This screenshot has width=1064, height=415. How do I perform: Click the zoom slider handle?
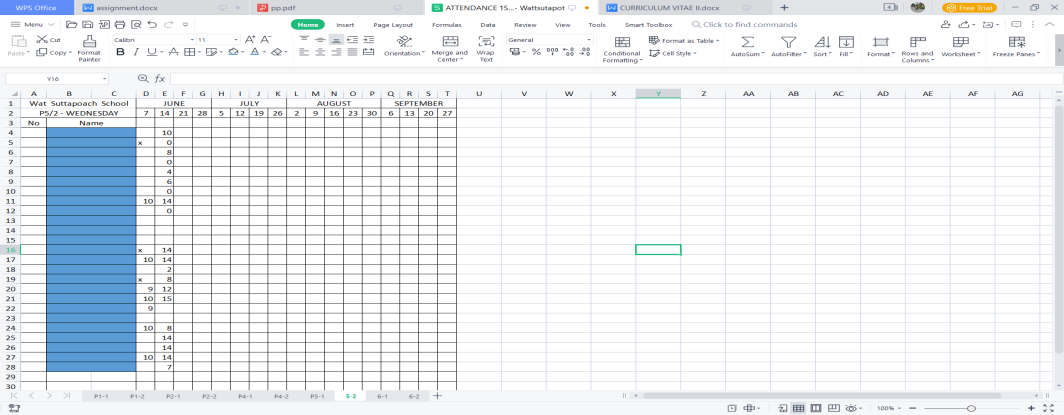coord(971,408)
